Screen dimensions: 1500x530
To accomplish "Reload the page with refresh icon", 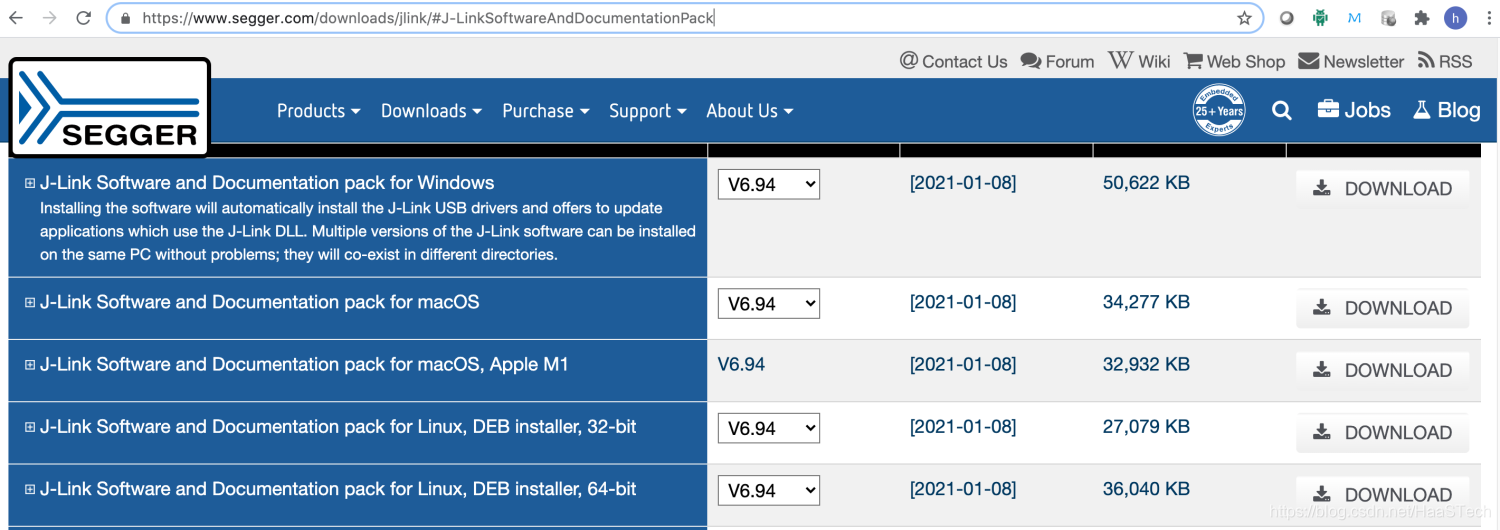I will [x=84, y=18].
